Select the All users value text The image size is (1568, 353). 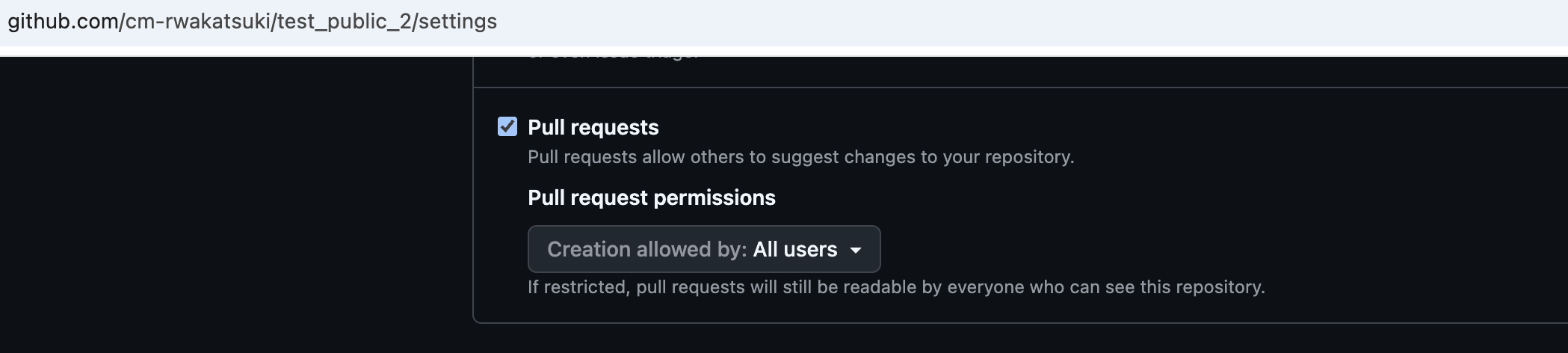794,249
